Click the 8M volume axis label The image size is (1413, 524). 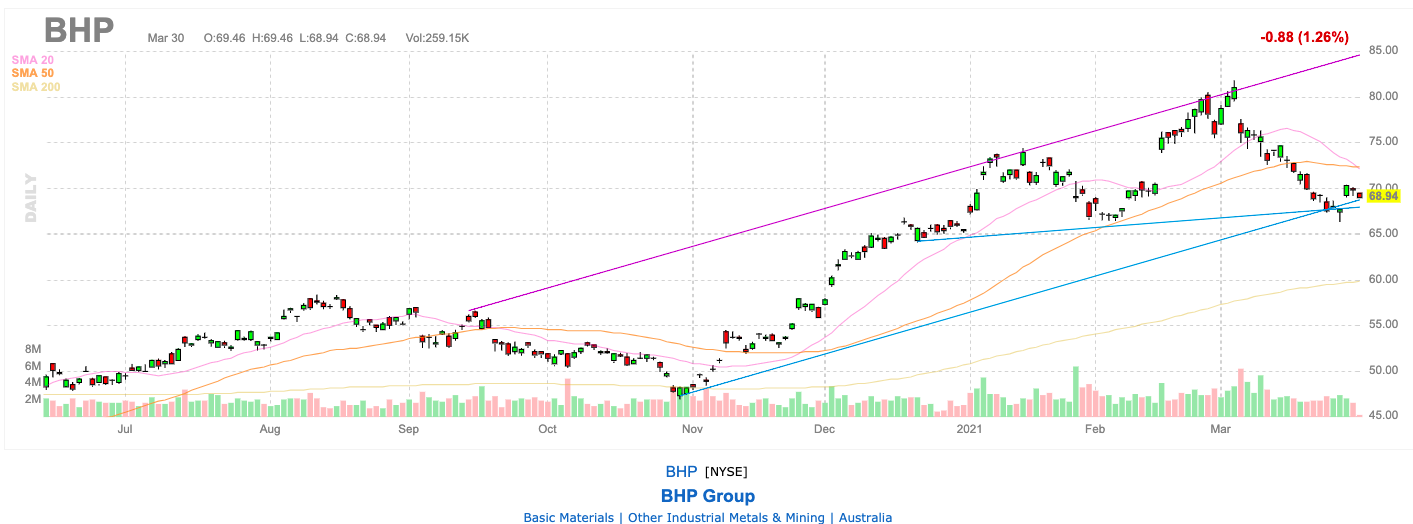[x=33, y=349]
